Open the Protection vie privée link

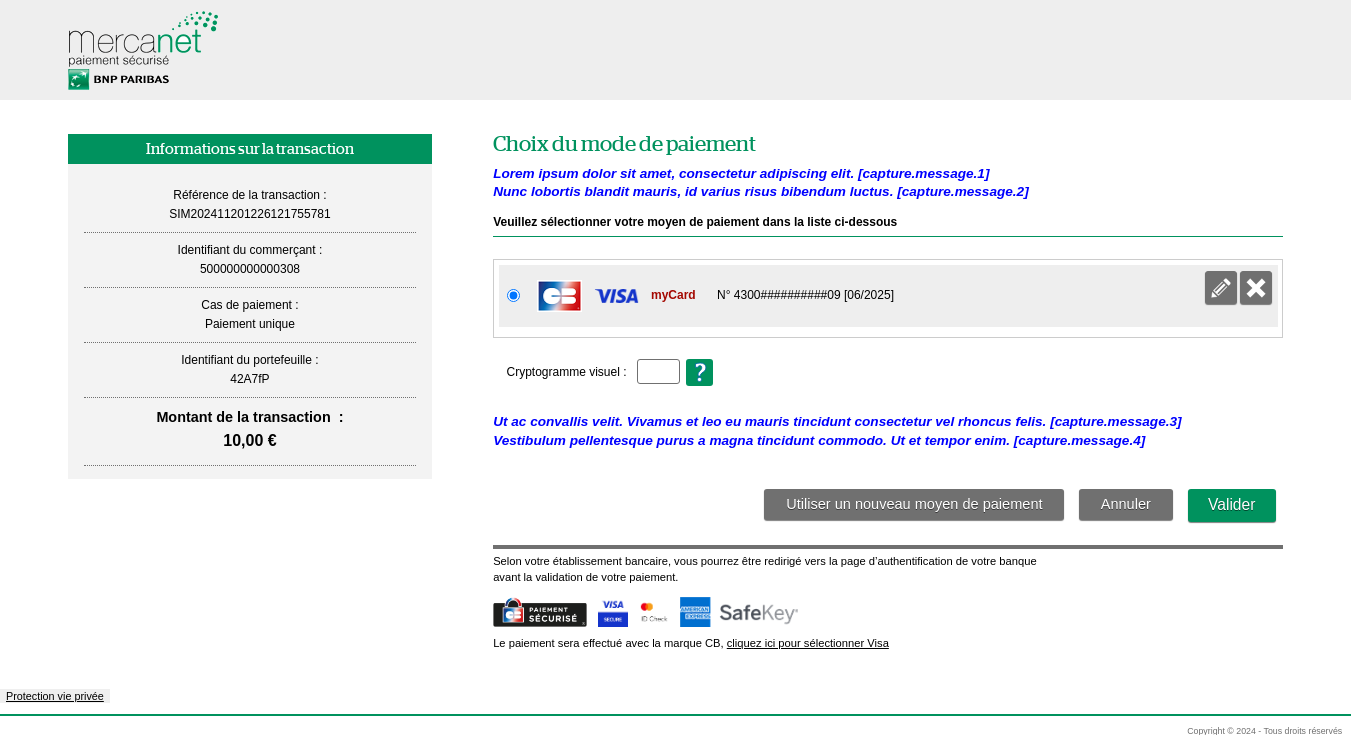[54, 696]
